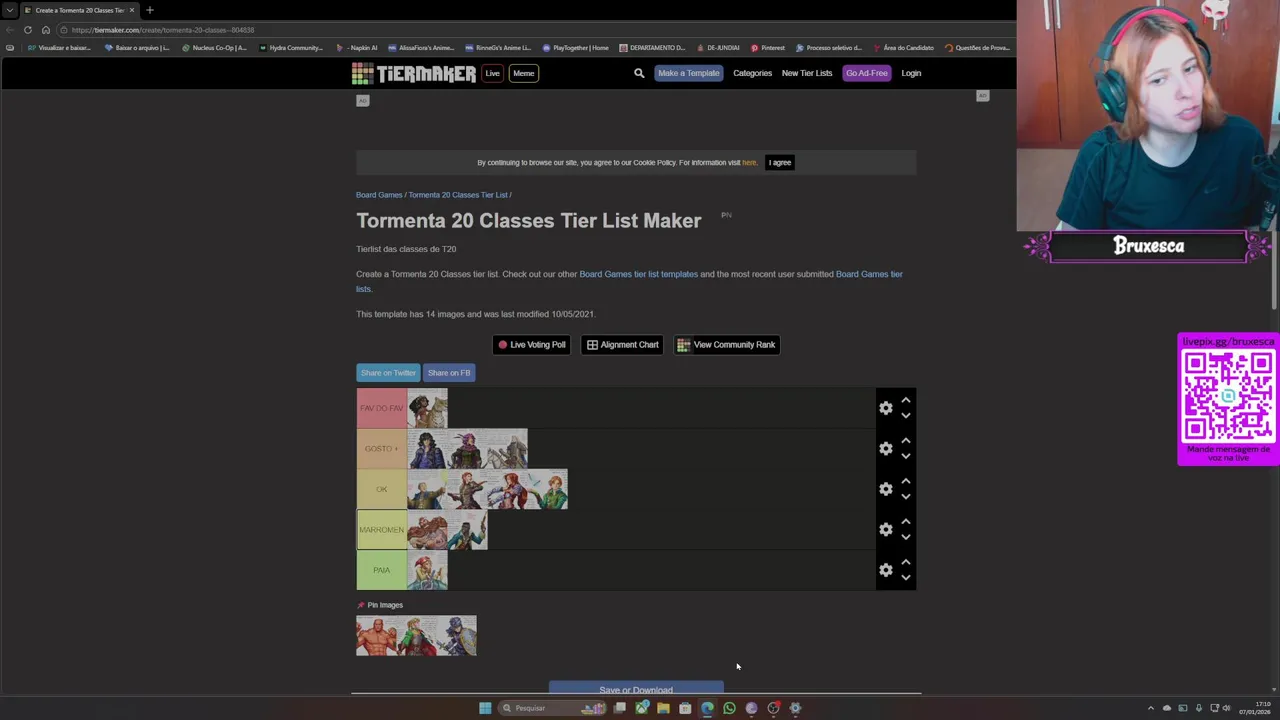Select the GOSTO + orange tier label
The width and height of the screenshot is (1280, 720).
click(381, 449)
